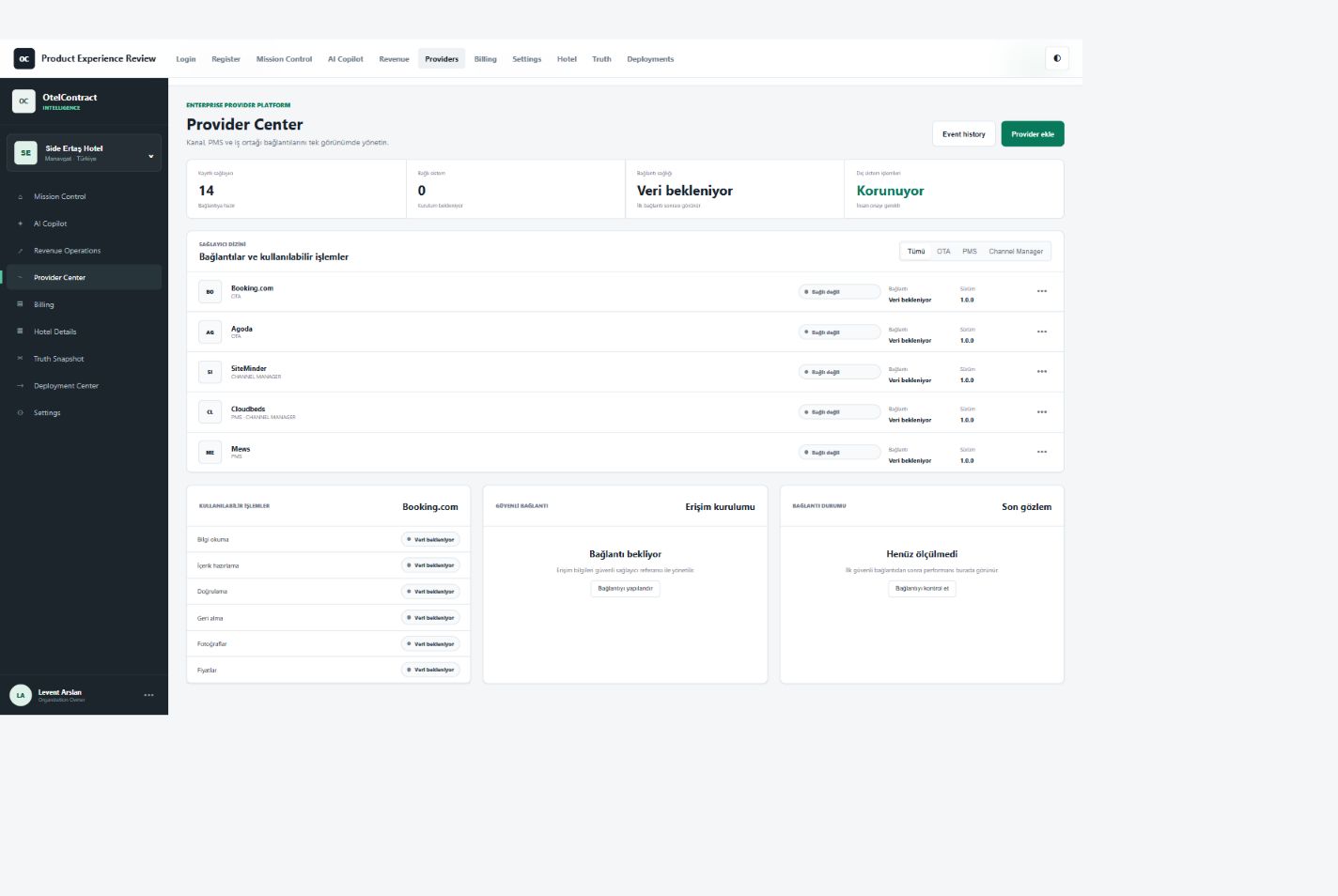Click the CL Cloudbeds provider badge
The height and width of the screenshot is (896, 1338).
[x=210, y=412]
